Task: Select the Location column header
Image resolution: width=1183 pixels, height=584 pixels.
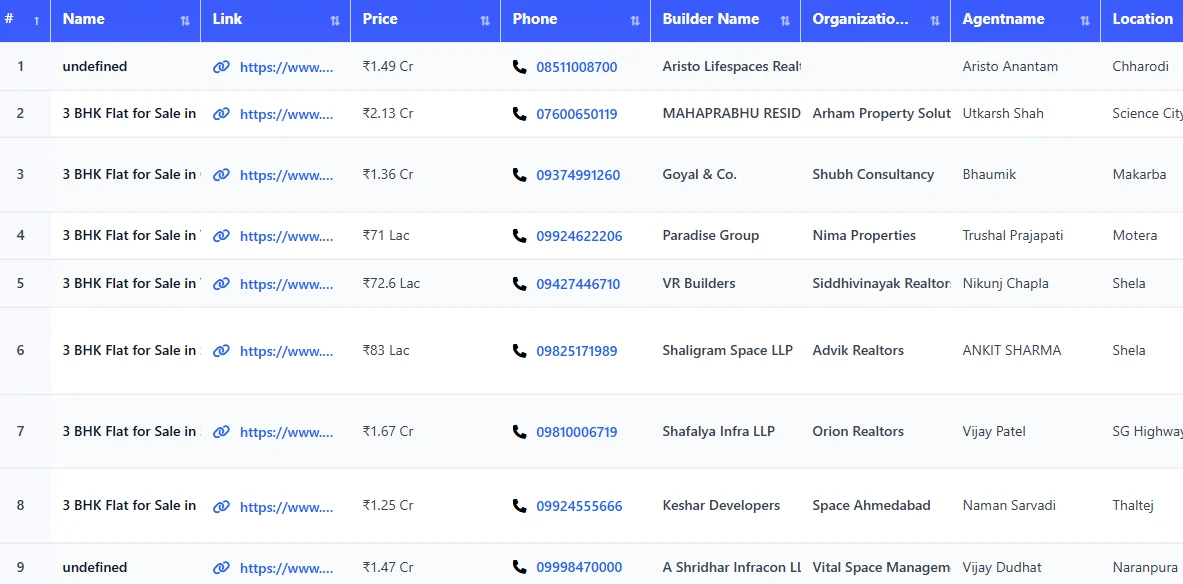Action: pyautogui.click(x=1142, y=19)
